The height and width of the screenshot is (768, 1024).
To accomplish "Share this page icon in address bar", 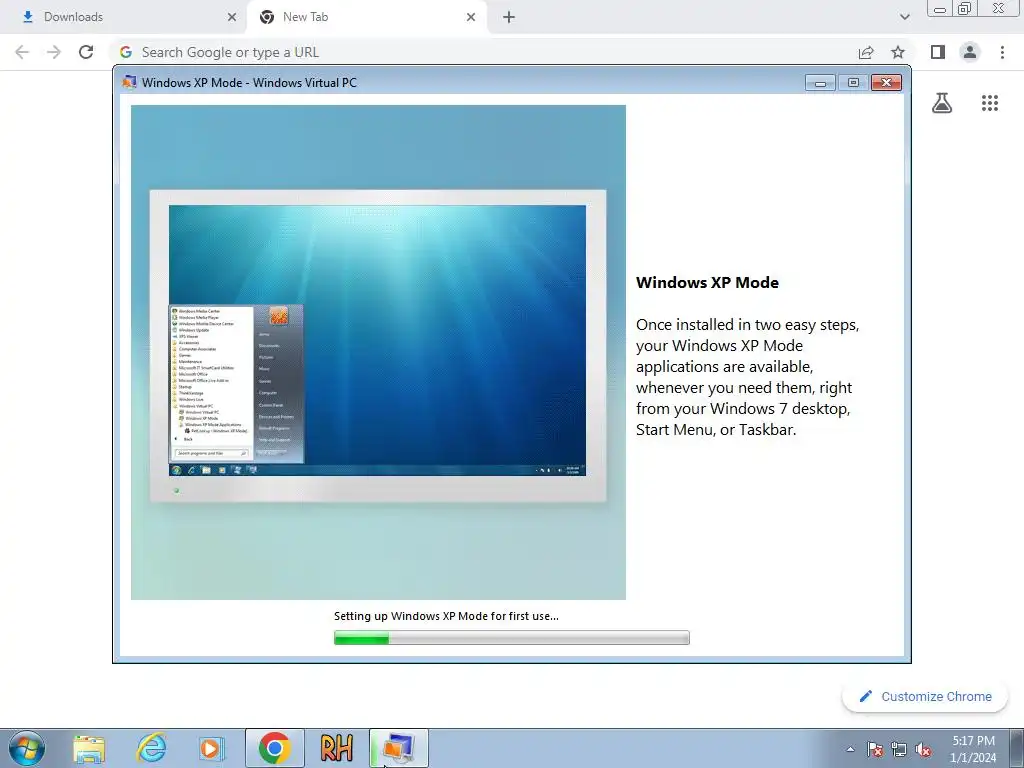I will (866, 52).
